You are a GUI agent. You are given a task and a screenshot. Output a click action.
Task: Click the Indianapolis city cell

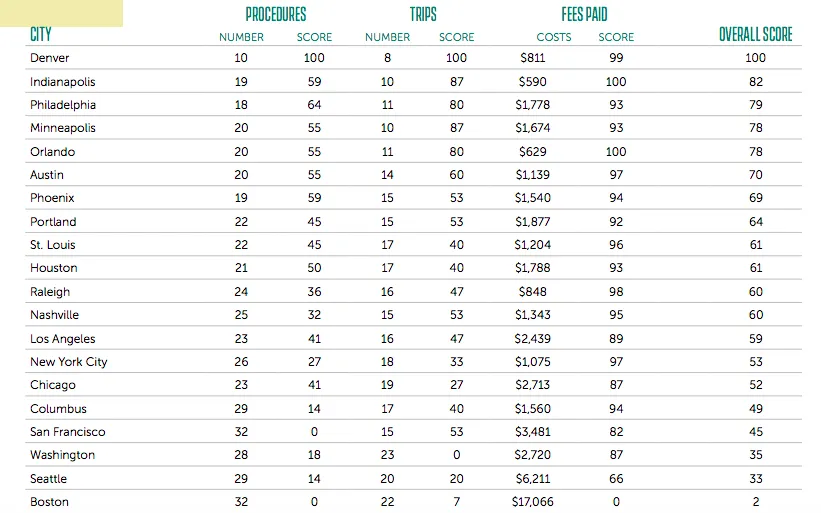coord(62,82)
